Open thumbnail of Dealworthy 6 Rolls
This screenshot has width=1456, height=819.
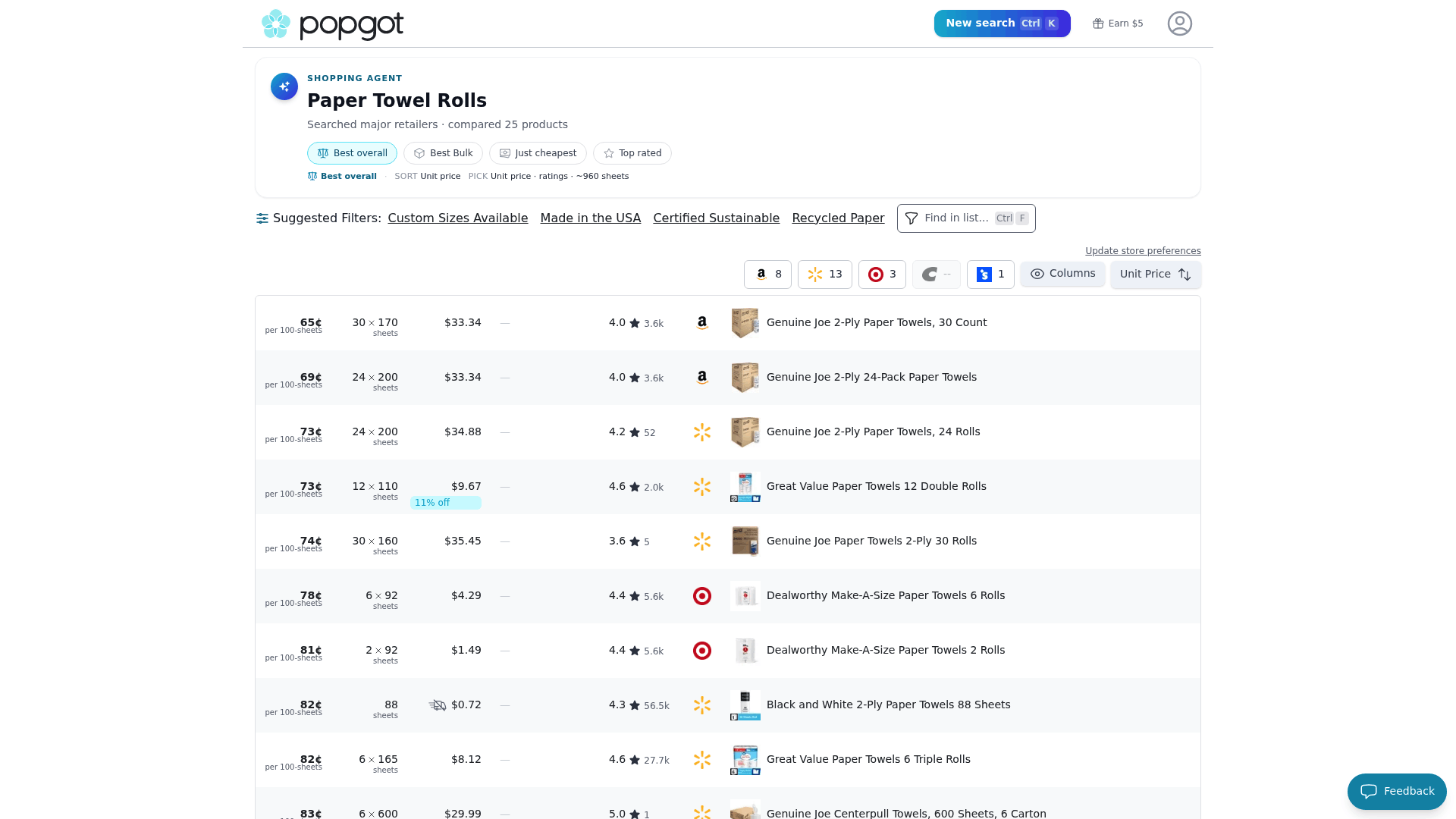[745, 596]
